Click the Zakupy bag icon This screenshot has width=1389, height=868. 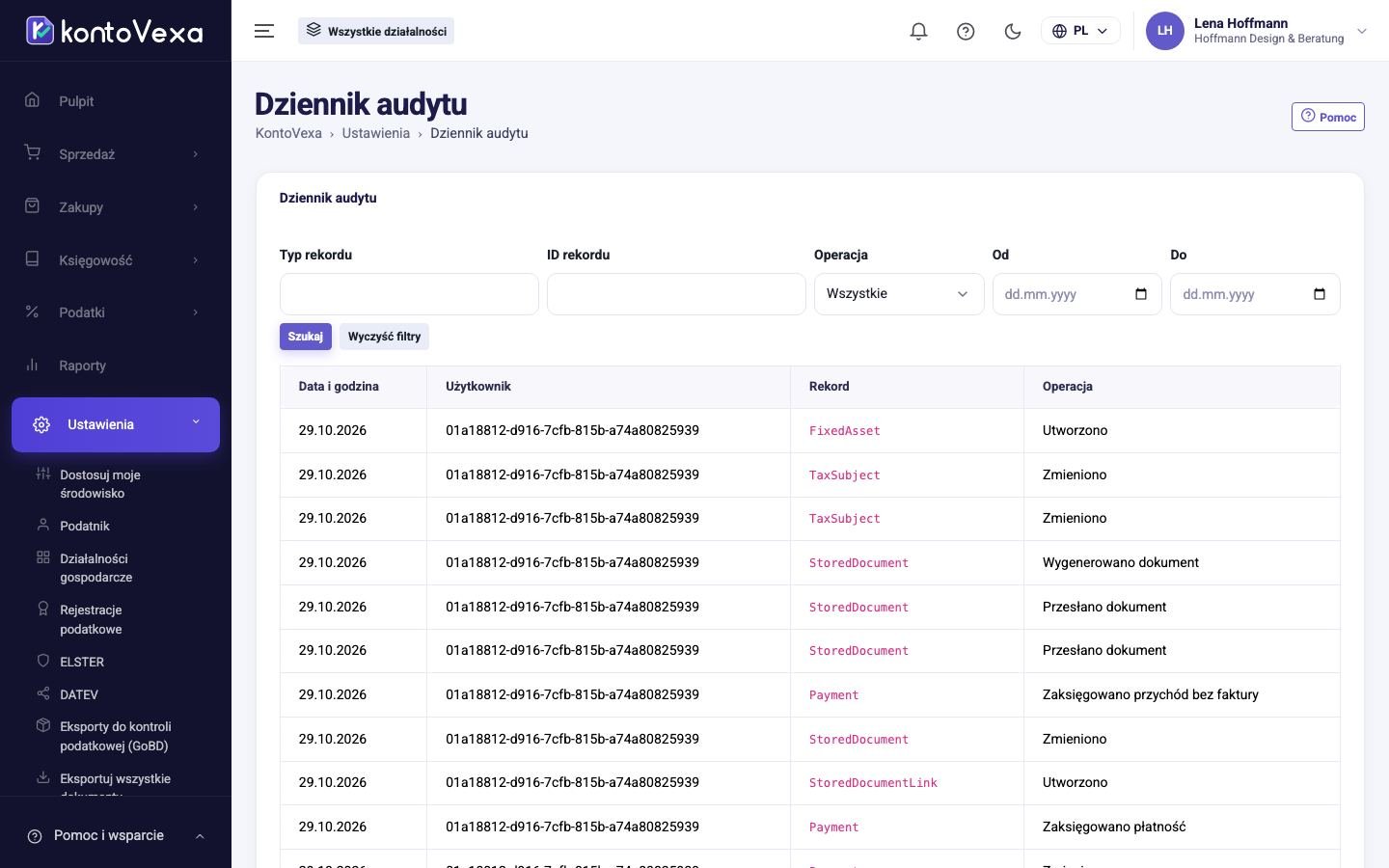pyautogui.click(x=32, y=206)
